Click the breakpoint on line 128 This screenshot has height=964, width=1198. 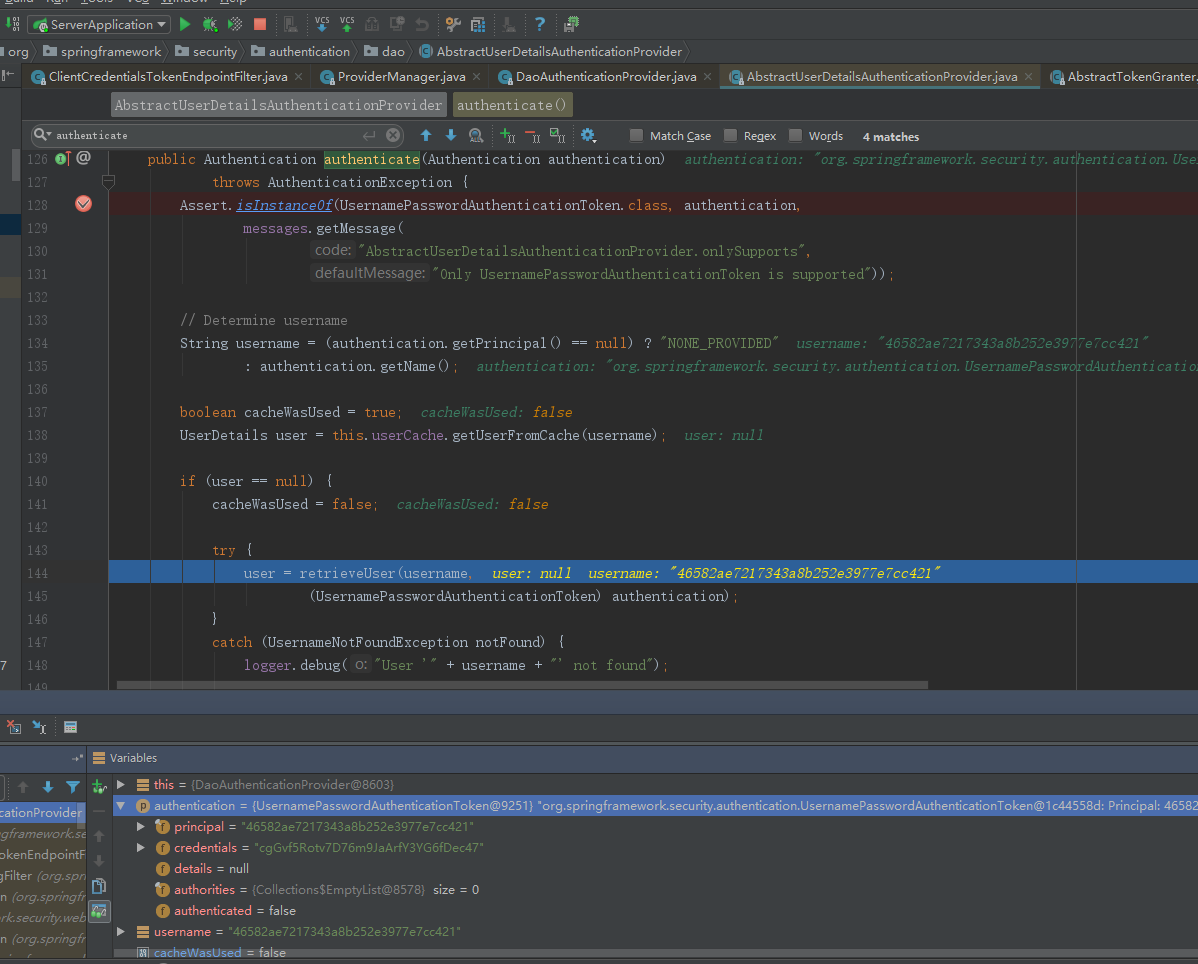click(84, 204)
